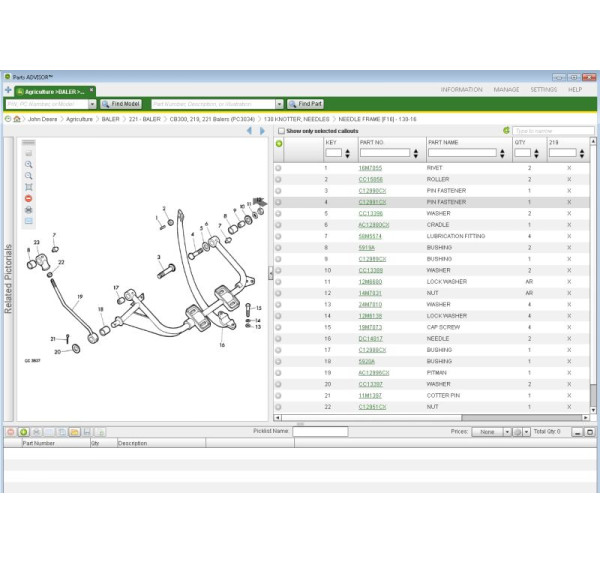The width and height of the screenshot is (600, 564).
Task: Expand the part number search dropdown
Action: pos(281,104)
